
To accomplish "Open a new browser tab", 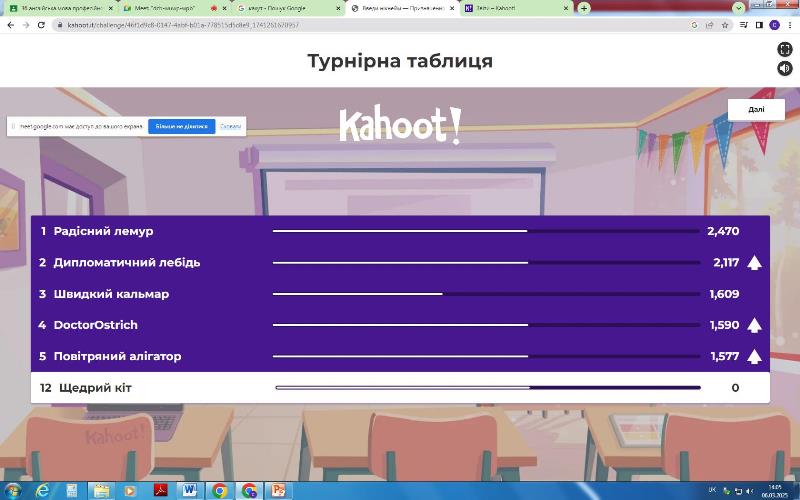I will coord(584,8).
